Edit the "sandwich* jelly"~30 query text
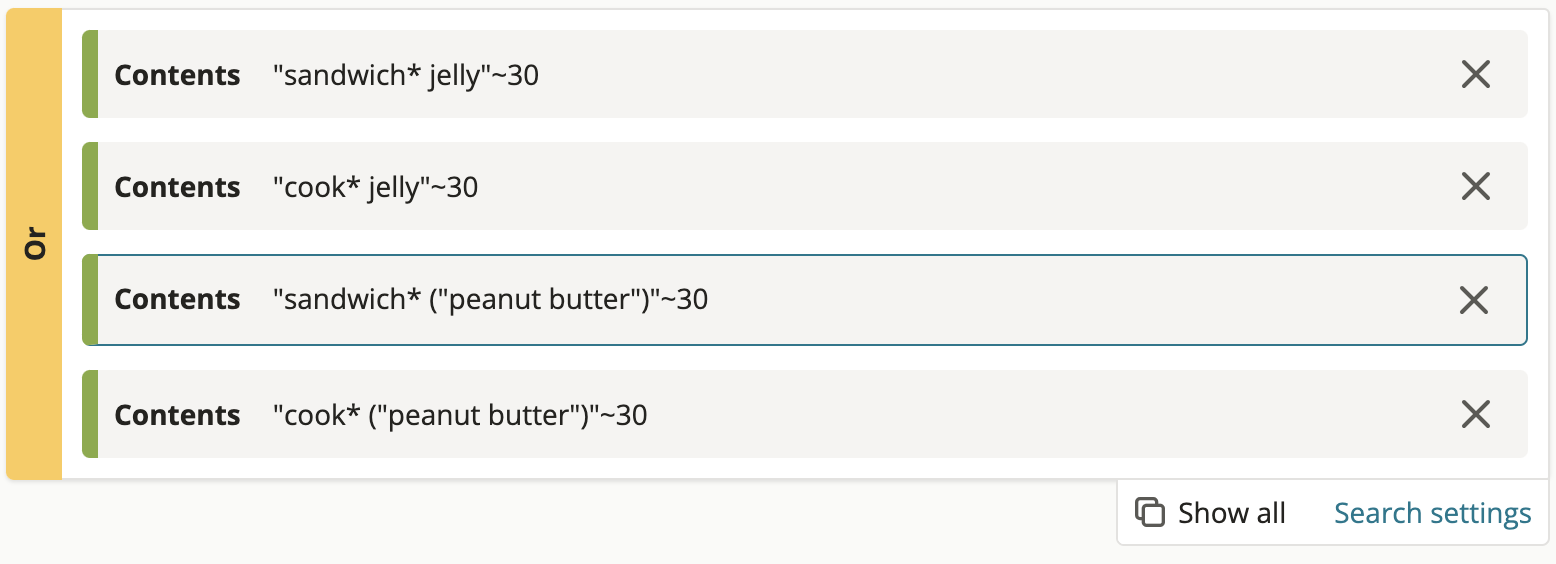 click(x=406, y=75)
